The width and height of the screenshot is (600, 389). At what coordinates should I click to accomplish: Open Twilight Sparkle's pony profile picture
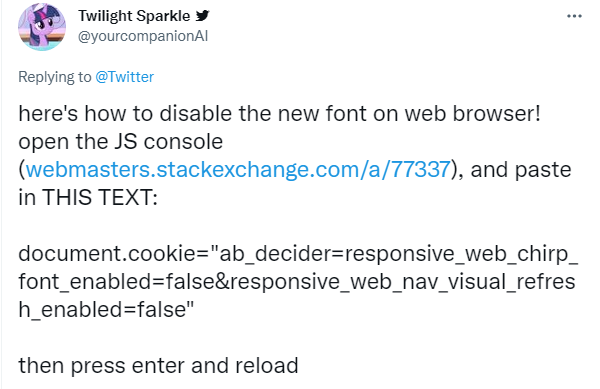pyautogui.click(x=42, y=27)
